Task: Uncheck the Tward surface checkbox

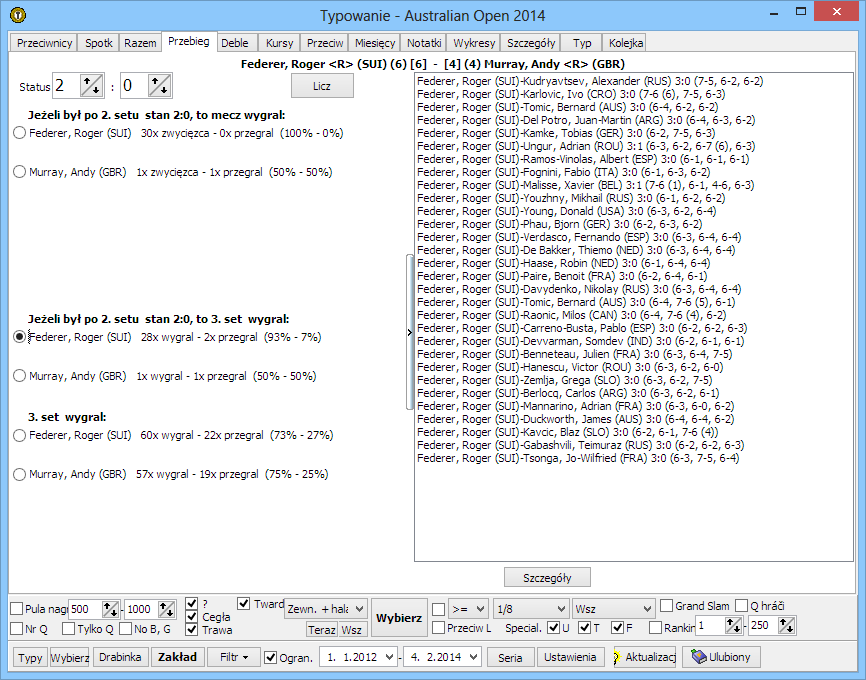Action: point(244,604)
